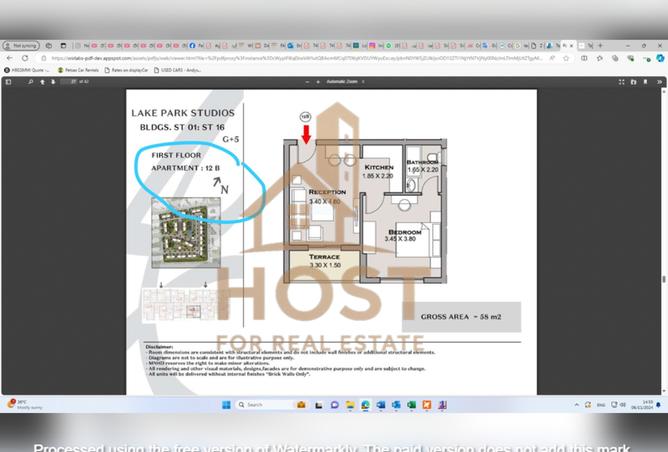Switch to the Facebook browser tab

[x=192, y=45]
